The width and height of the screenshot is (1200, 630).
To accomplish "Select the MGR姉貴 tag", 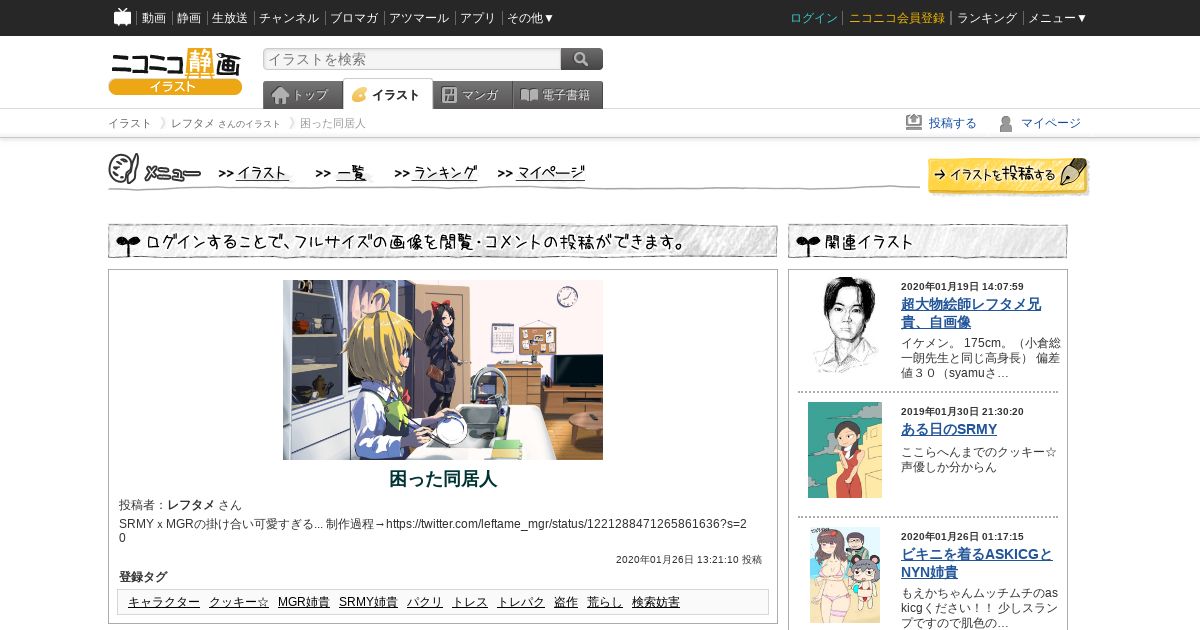I will (x=304, y=602).
